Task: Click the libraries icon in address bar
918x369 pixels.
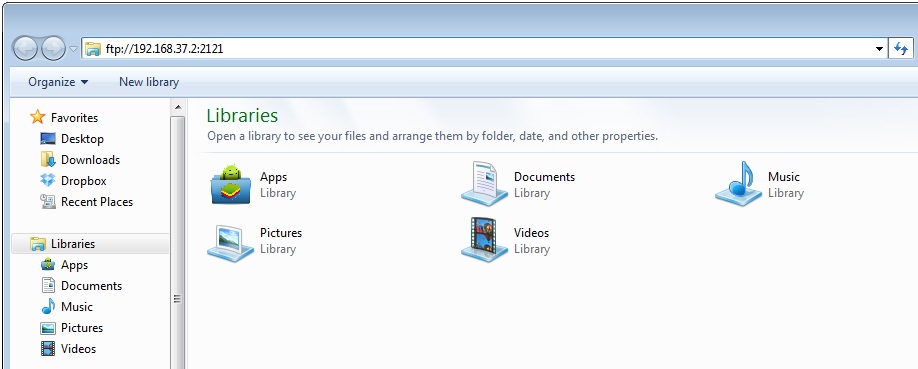Action: [93, 49]
